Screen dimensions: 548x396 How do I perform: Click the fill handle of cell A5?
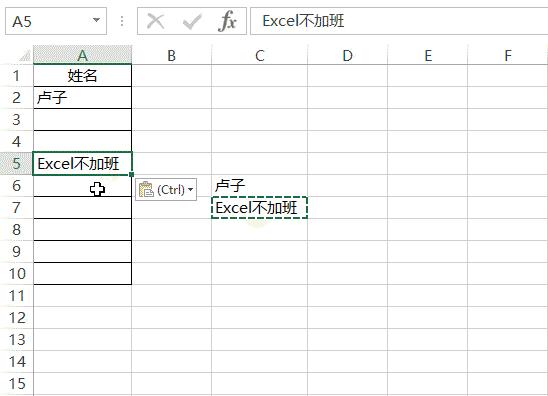pos(131,174)
